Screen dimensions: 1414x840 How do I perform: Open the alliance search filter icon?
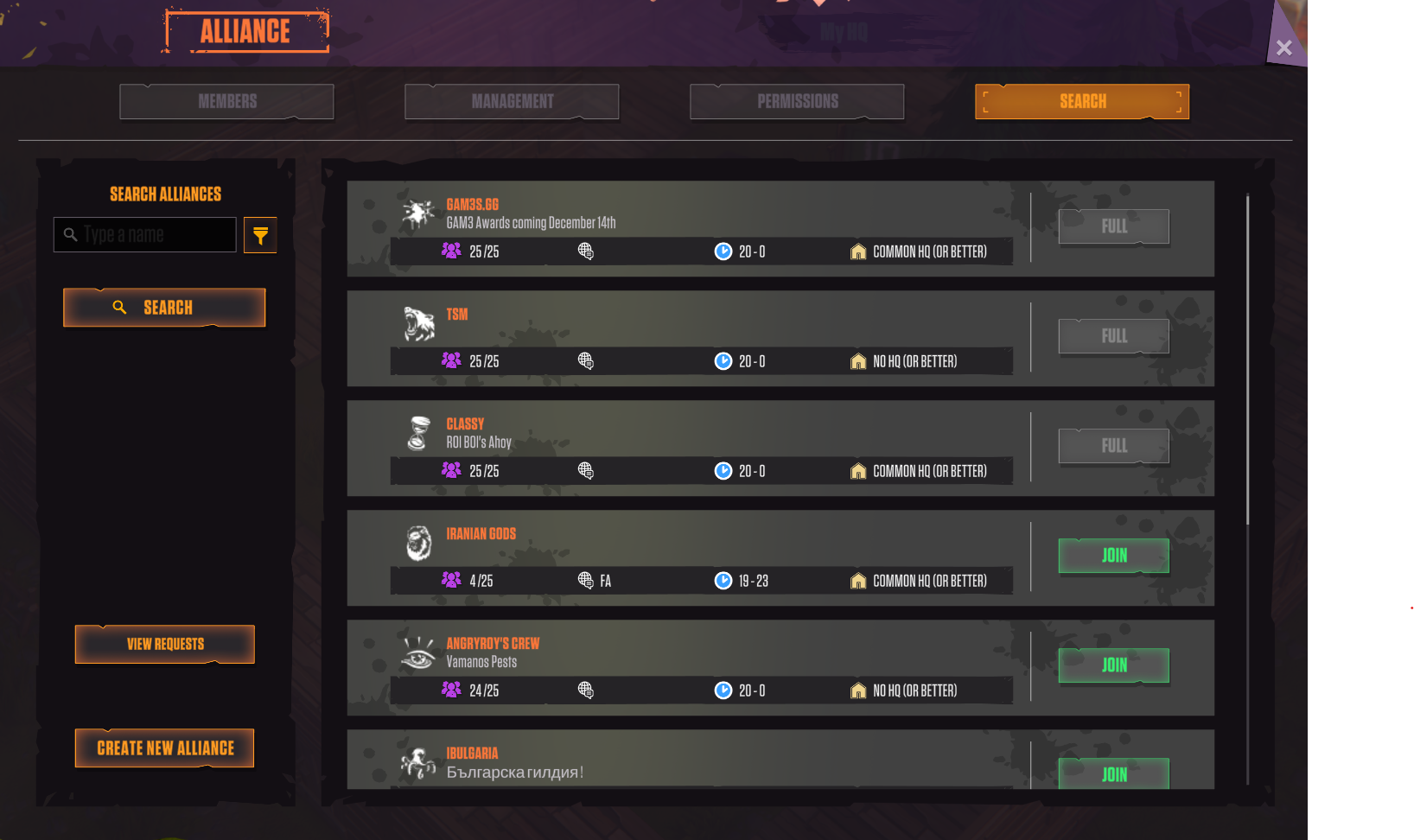pos(260,235)
